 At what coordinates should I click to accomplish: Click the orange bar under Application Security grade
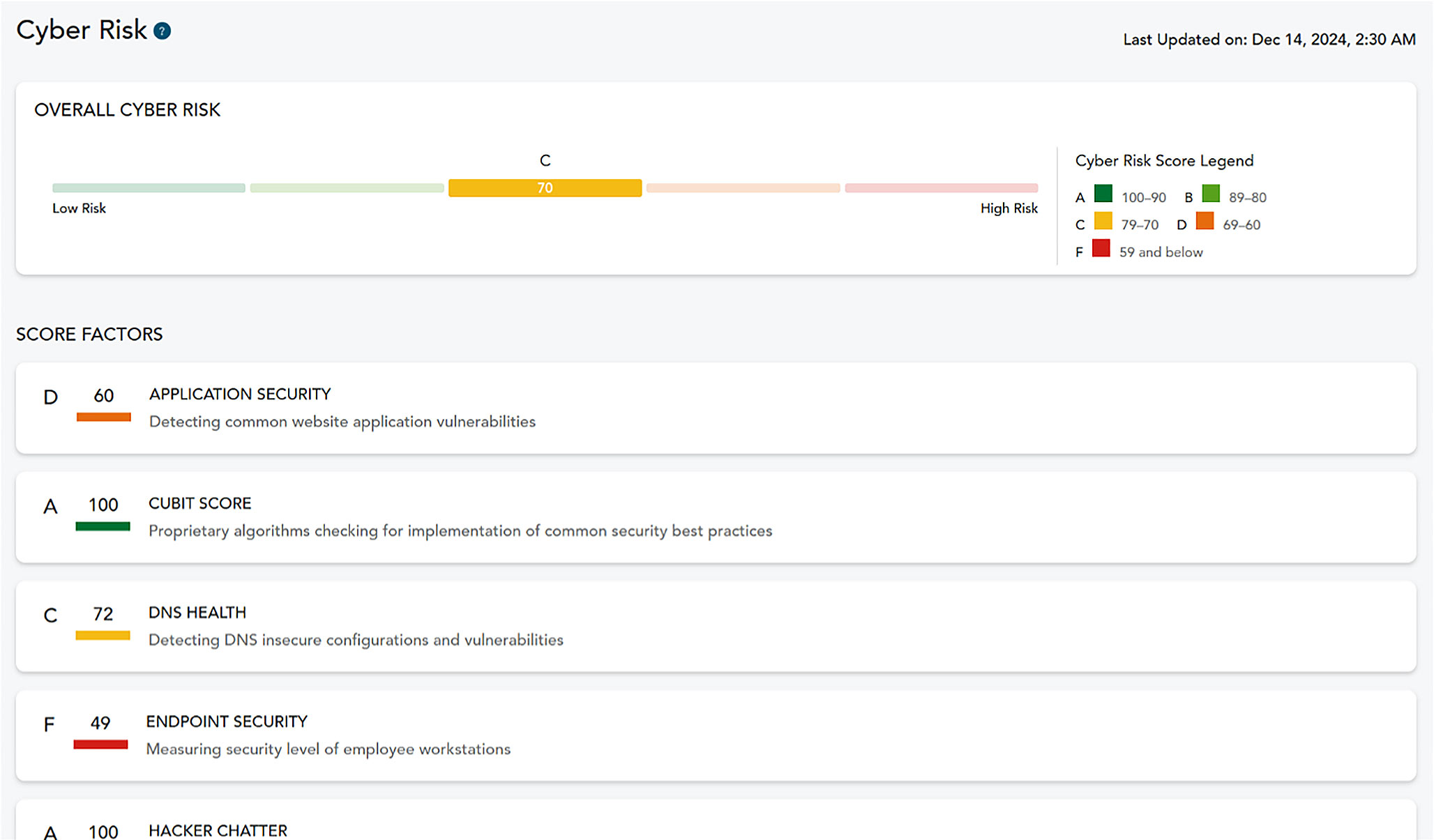(x=103, y=418)
